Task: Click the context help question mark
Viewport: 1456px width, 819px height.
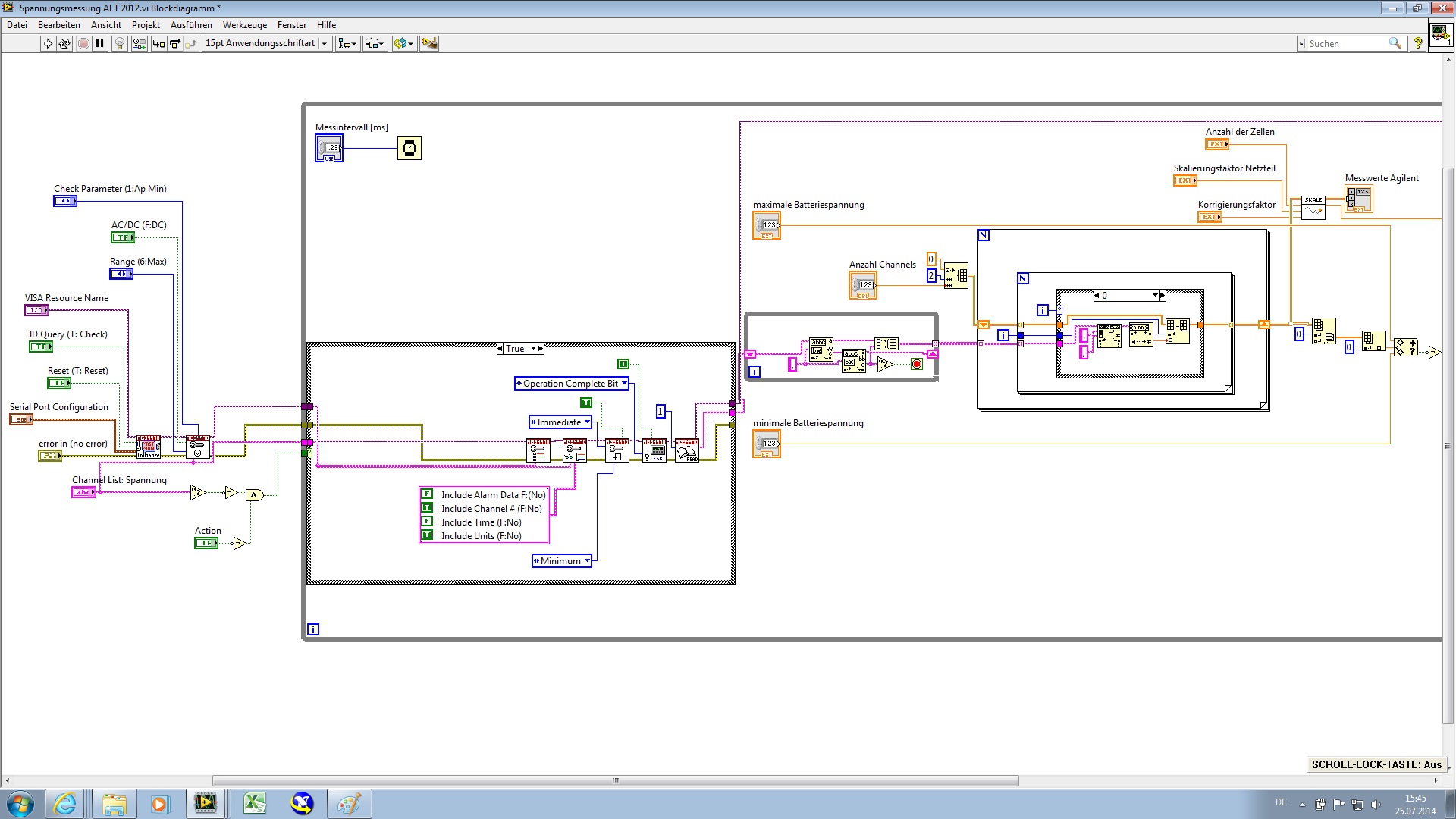Action: click(1417, 44)
